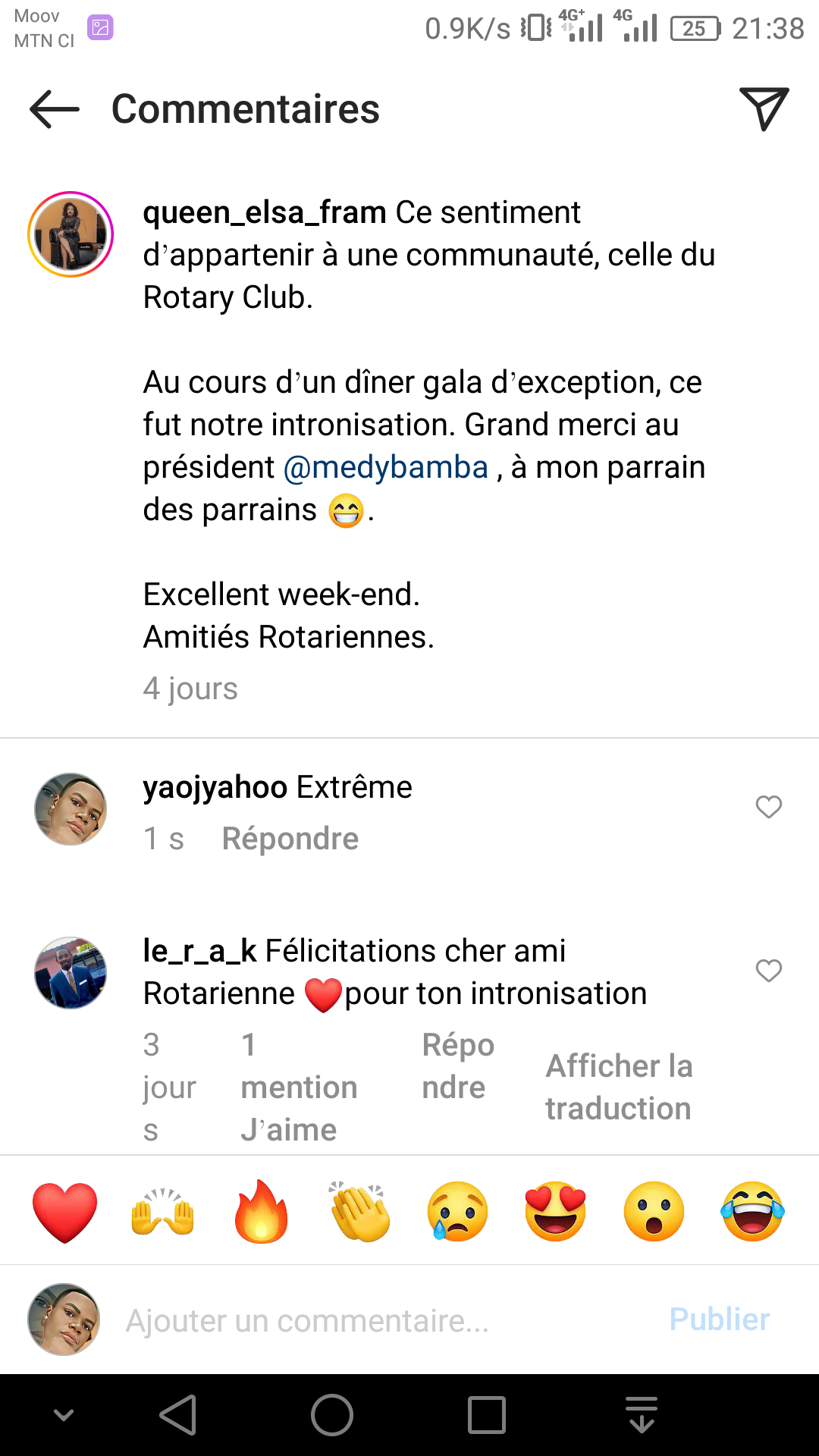This screenshot has width=819, height=1456.
Task: Insert the surprised face emoji
Action: click(x=654, y=1211)
